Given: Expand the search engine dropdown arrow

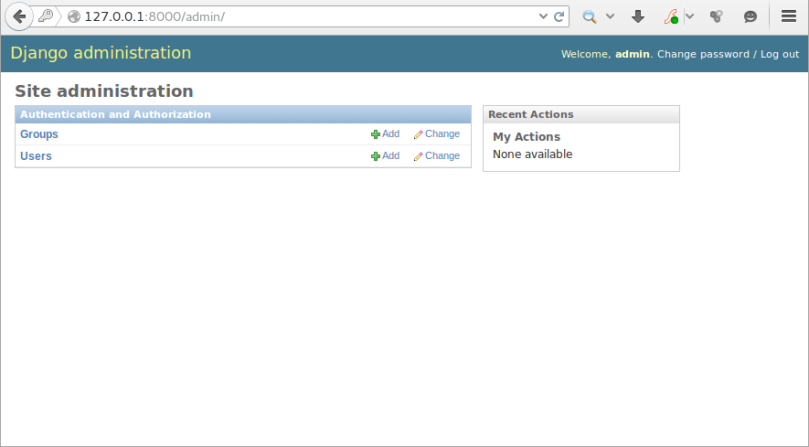Looking at the screenshot, I should click(610, 17).
